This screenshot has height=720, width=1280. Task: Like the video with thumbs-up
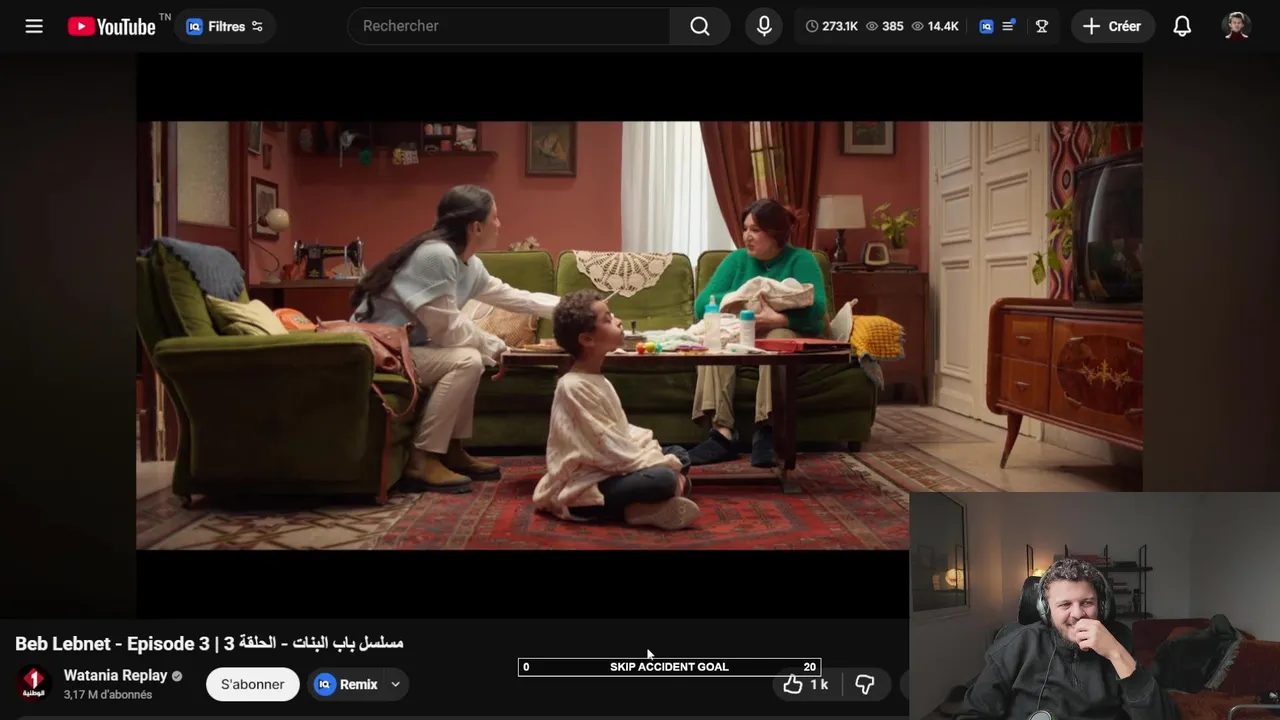pos(807,684)
